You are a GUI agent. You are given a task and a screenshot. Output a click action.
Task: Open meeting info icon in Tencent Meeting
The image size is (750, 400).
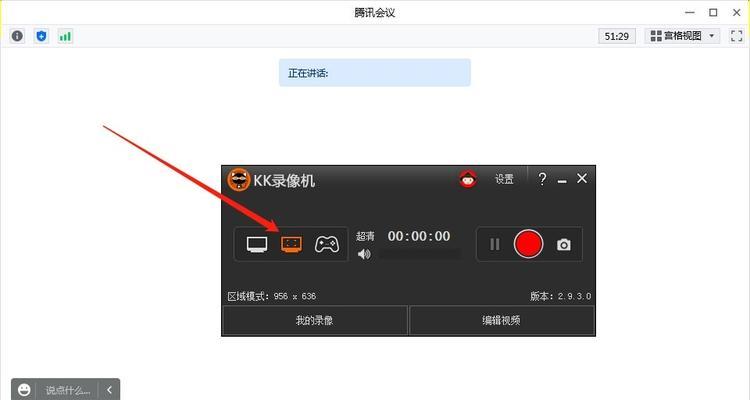(17, 36)
